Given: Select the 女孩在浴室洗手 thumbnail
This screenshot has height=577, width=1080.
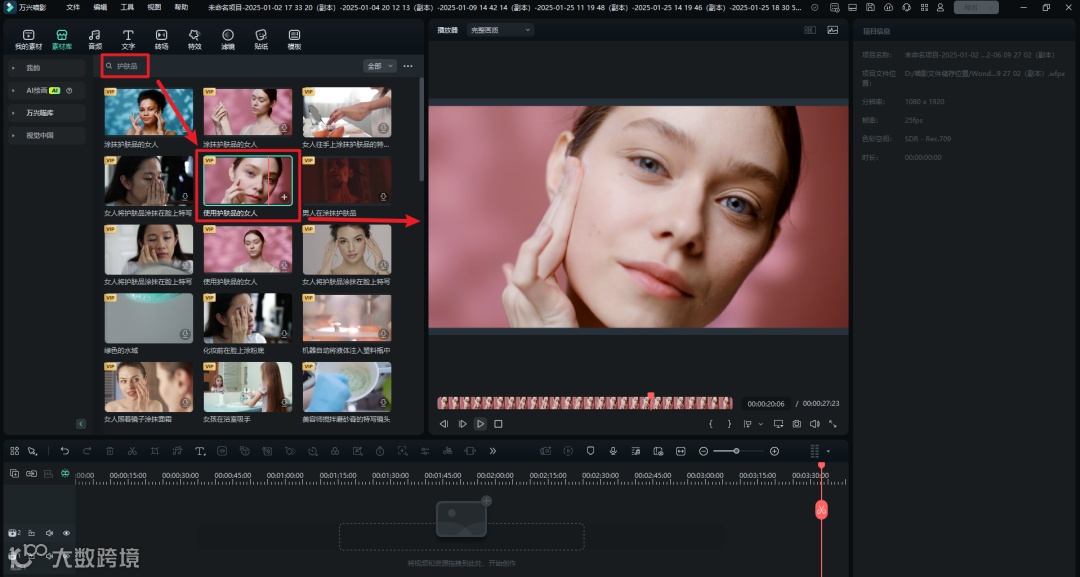Looking at the screenshot, I should point(247,387).
